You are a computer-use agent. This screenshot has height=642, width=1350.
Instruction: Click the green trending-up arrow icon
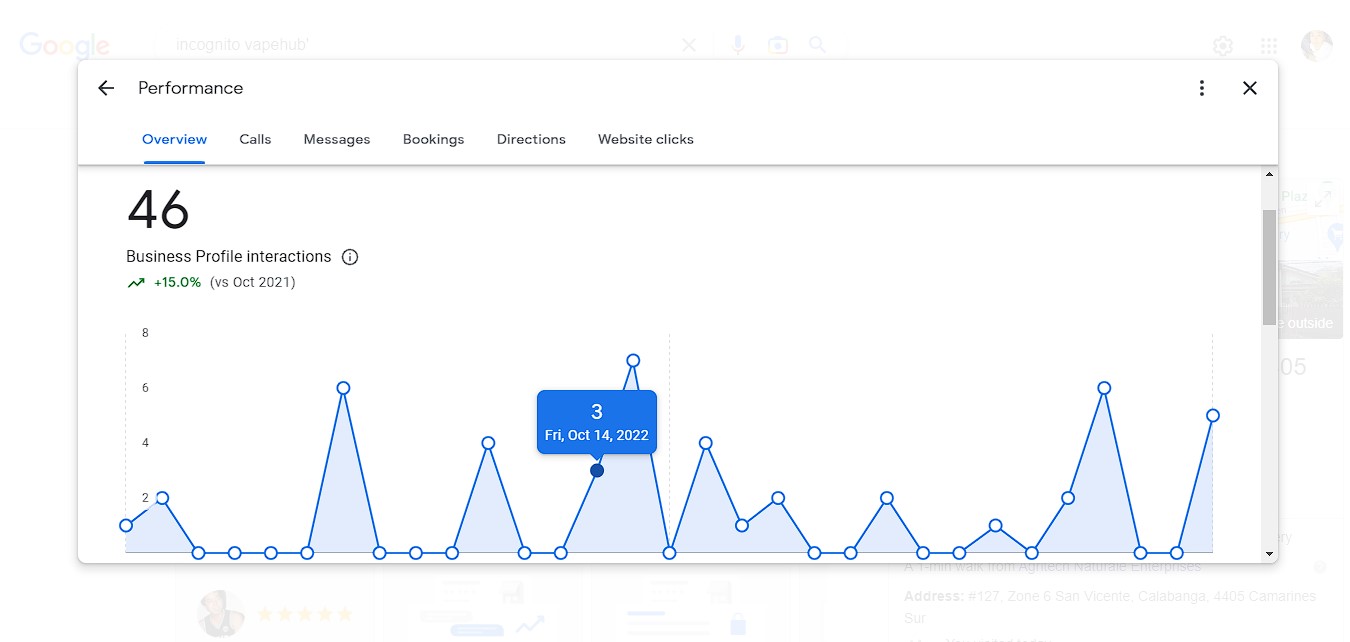(136, 283)
